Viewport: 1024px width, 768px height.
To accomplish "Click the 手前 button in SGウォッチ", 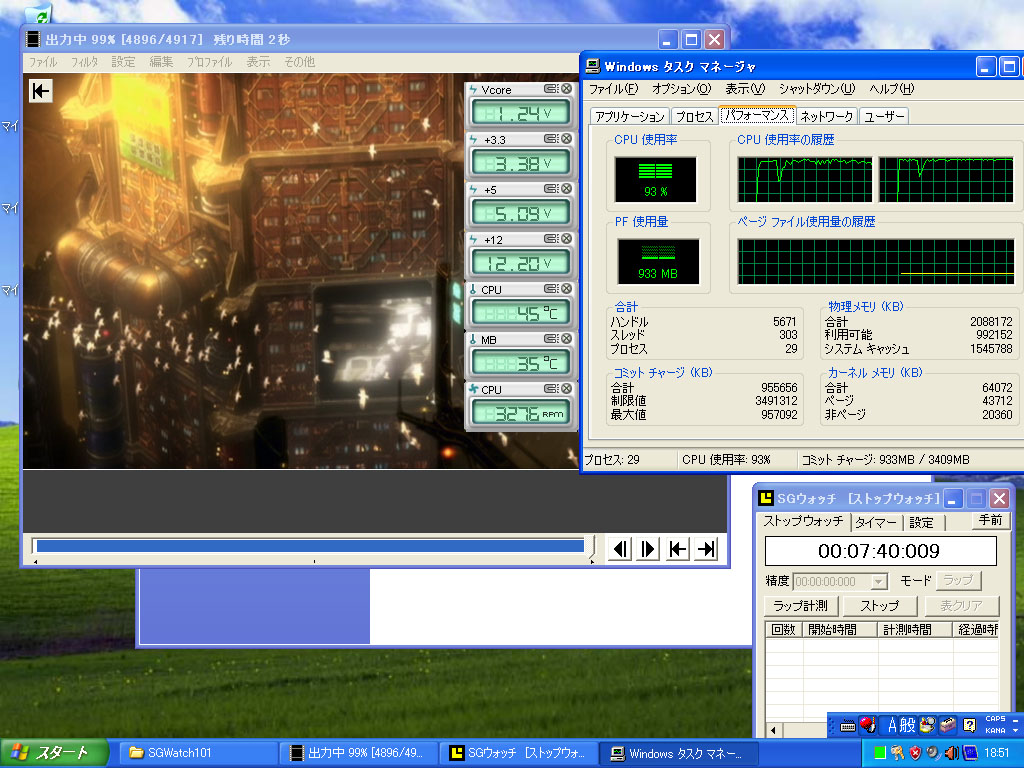I will [x=990, y=520].
